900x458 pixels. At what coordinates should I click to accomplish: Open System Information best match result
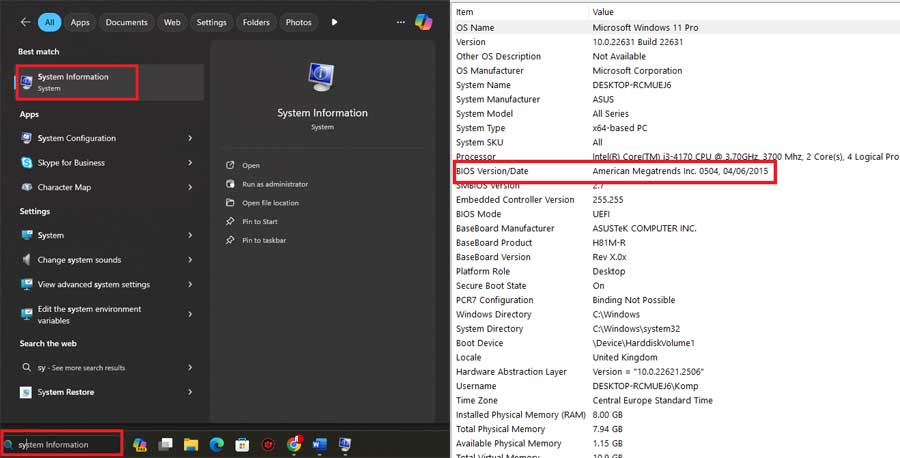[x=109, y=82]
